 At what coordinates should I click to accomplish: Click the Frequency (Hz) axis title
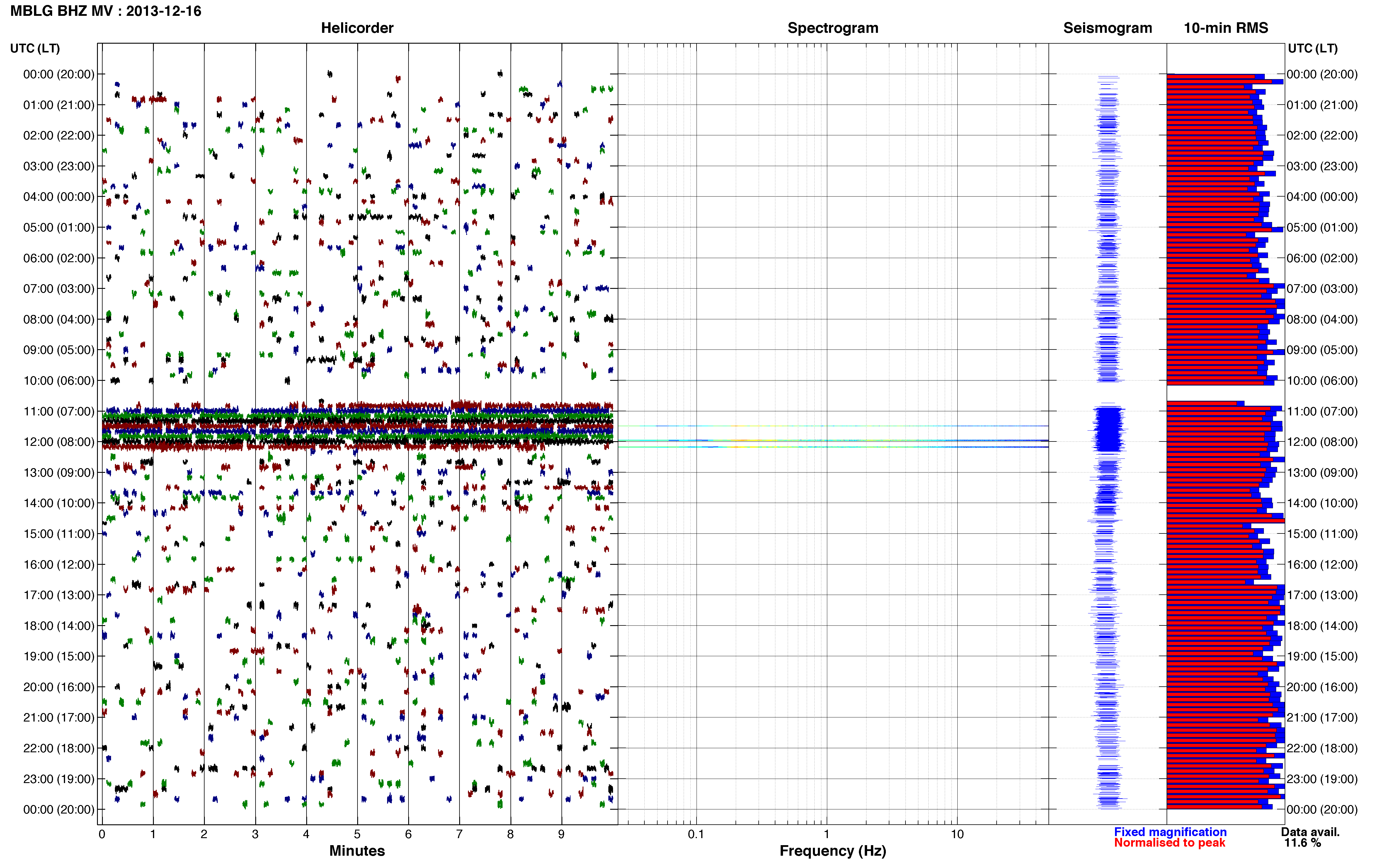coord(833,851)
